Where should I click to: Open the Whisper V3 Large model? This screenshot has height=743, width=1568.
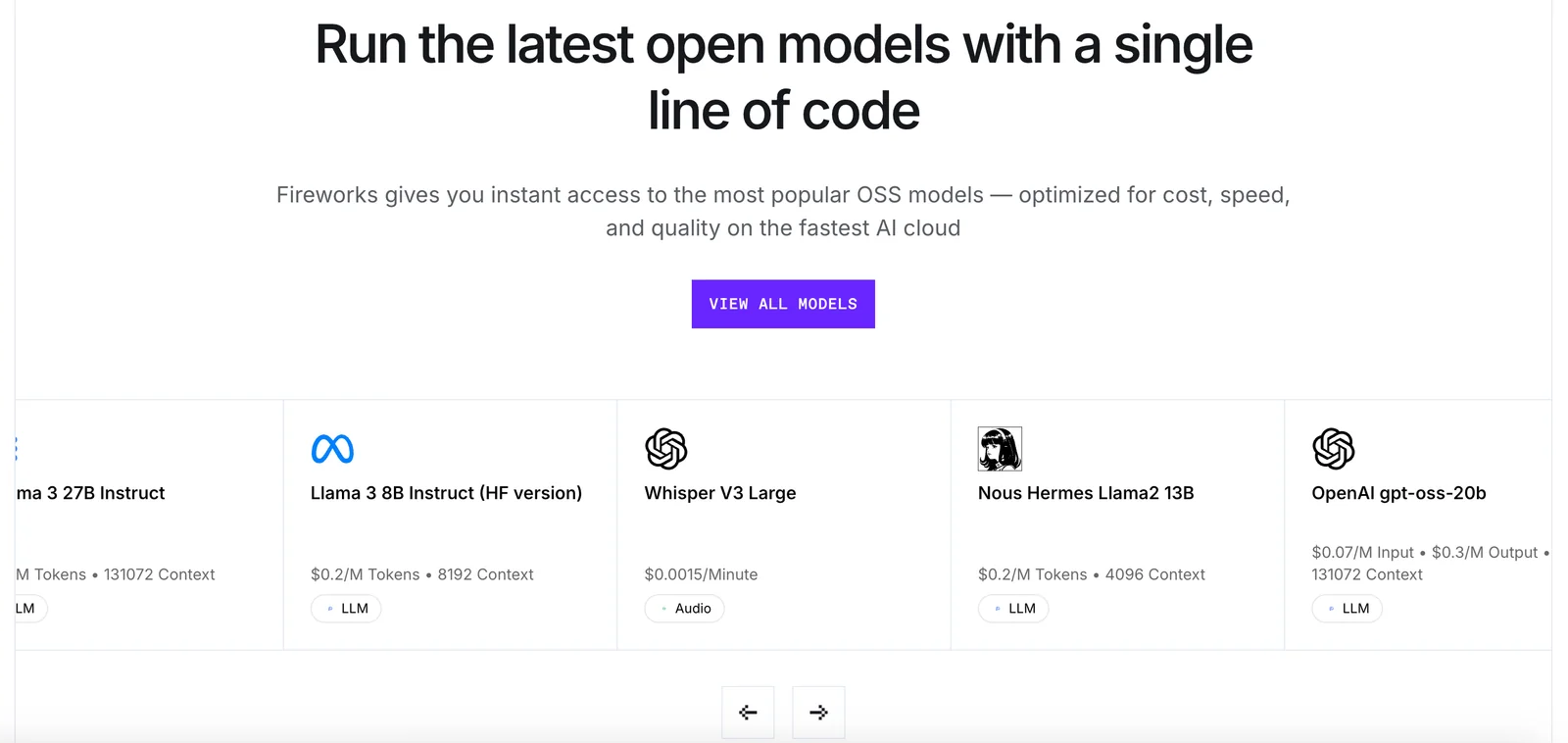720,493
